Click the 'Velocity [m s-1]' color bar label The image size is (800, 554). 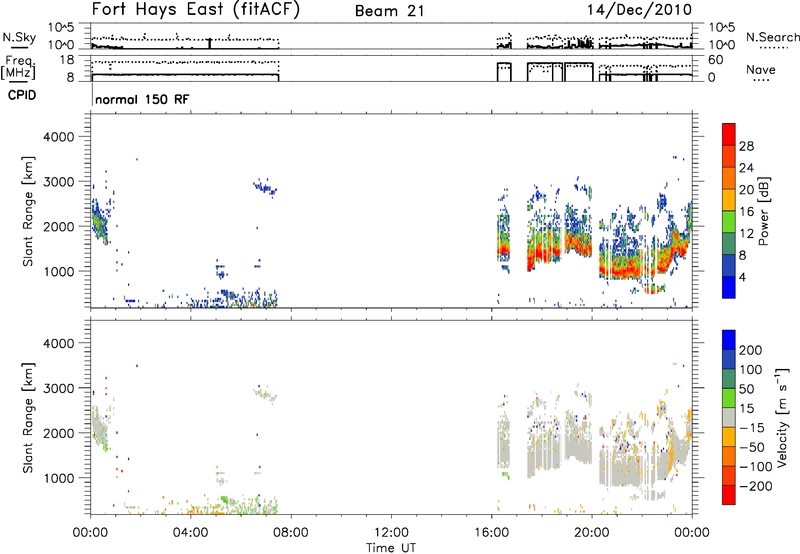(782, 417)
